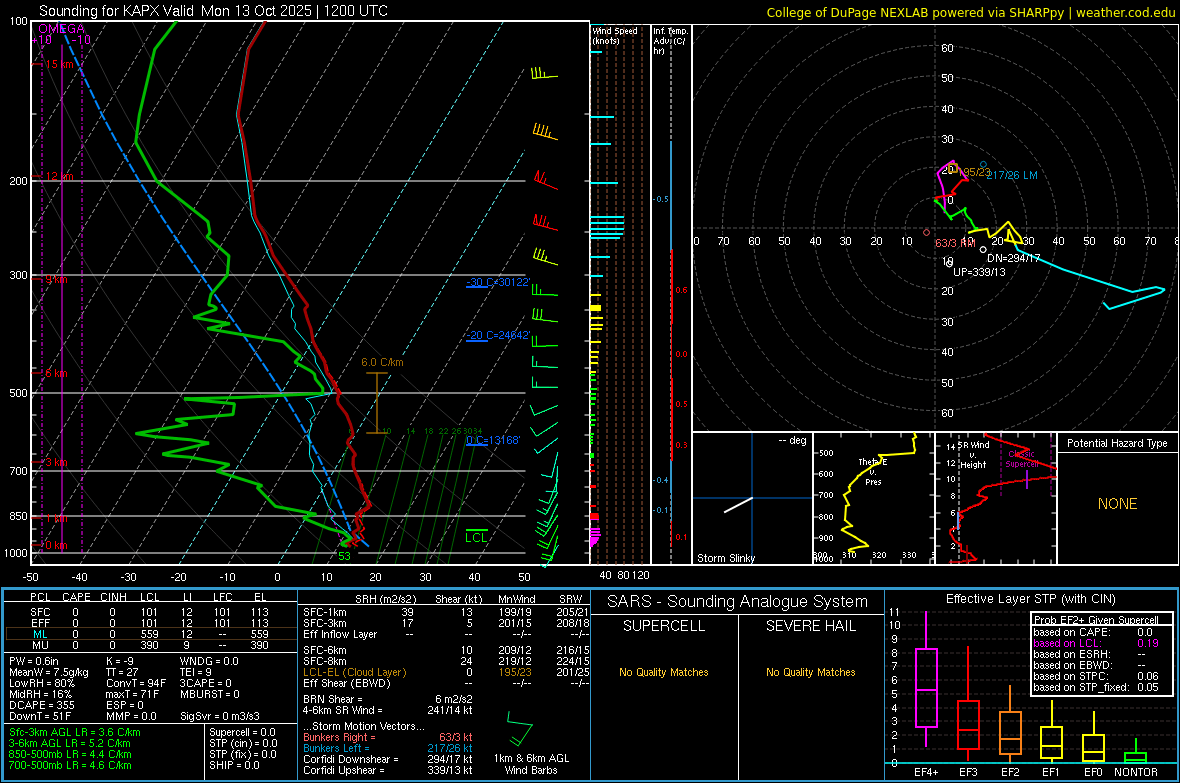1180x783 pixels.
Task: Click the 'MeanW = 7.5g/kg' value
Action: click(x=49, y=672)
